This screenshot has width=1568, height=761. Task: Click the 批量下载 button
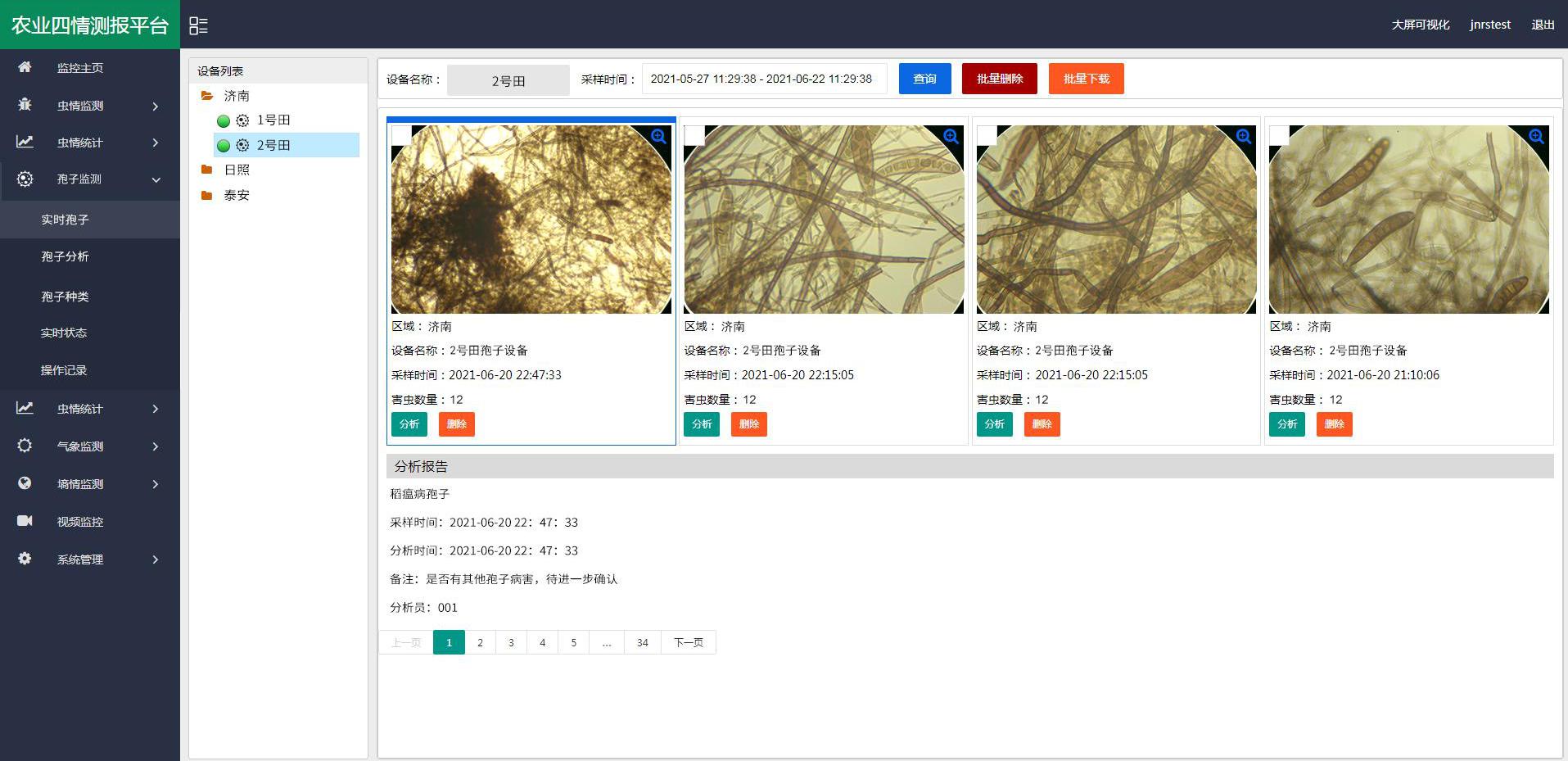click(1087, 79)
